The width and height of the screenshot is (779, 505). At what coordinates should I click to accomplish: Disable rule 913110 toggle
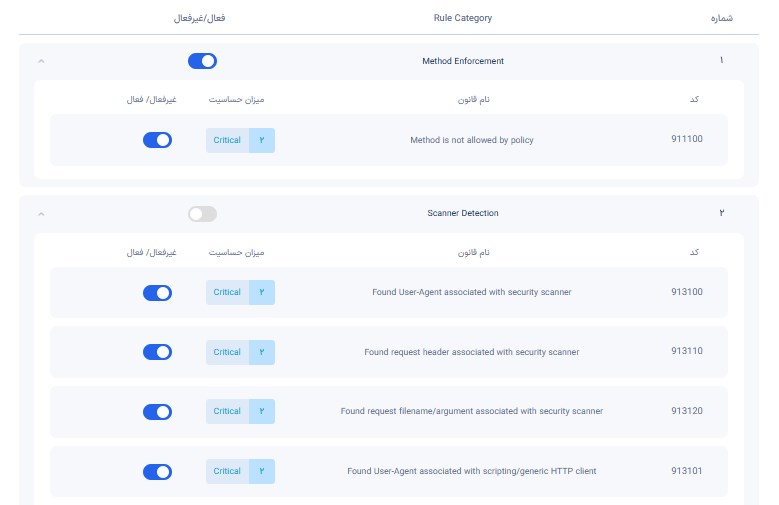click(x=157, y=352)
